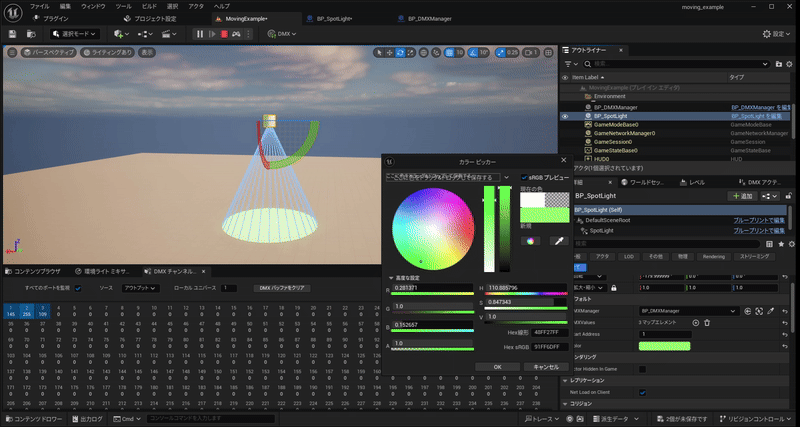Open the ファイル menu
The image size is (800, 427).
39,7
